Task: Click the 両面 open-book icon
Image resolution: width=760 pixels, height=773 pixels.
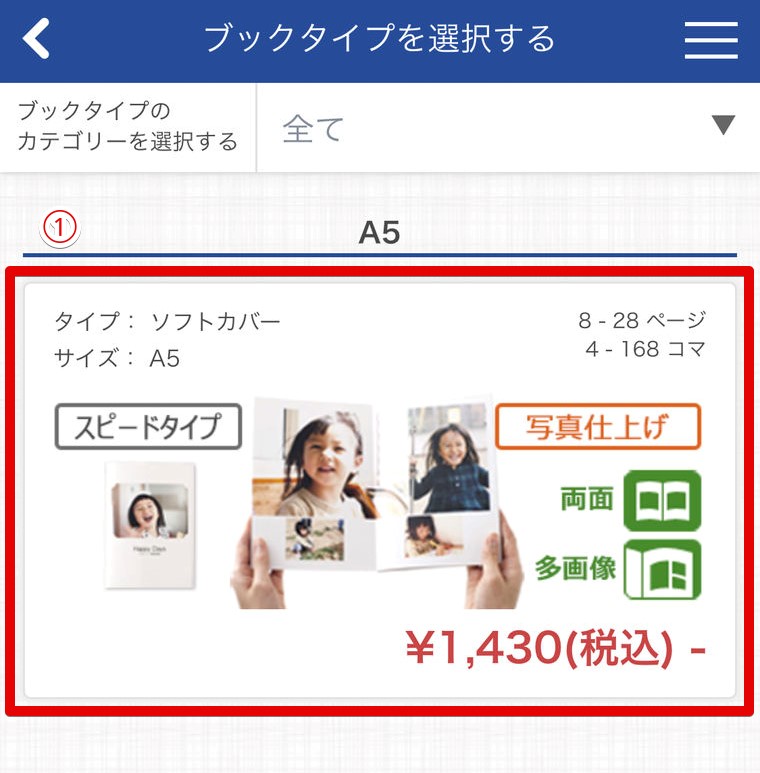Action: [x=662, y=500]
